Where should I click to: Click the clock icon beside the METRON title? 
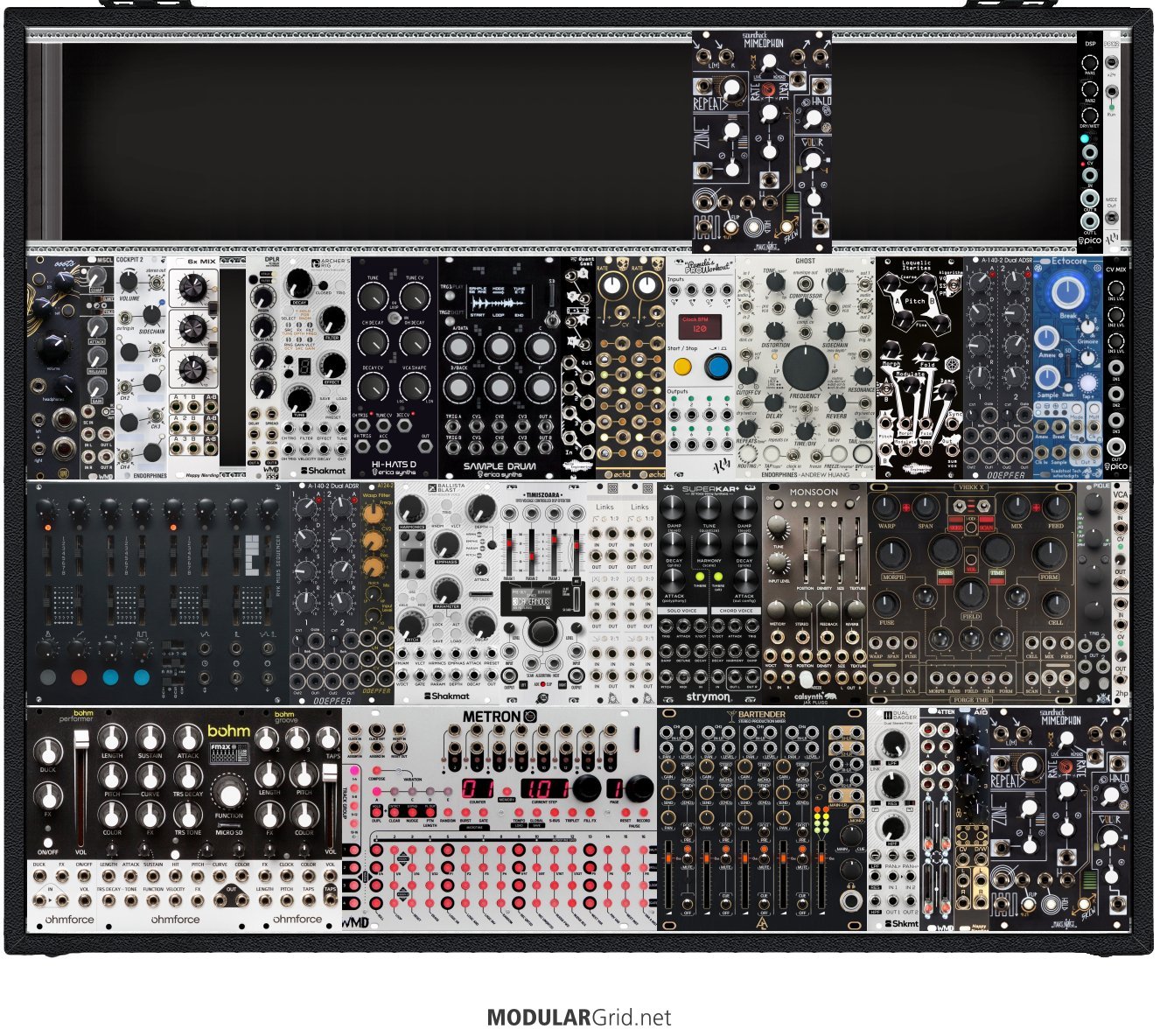pos(530,717)
